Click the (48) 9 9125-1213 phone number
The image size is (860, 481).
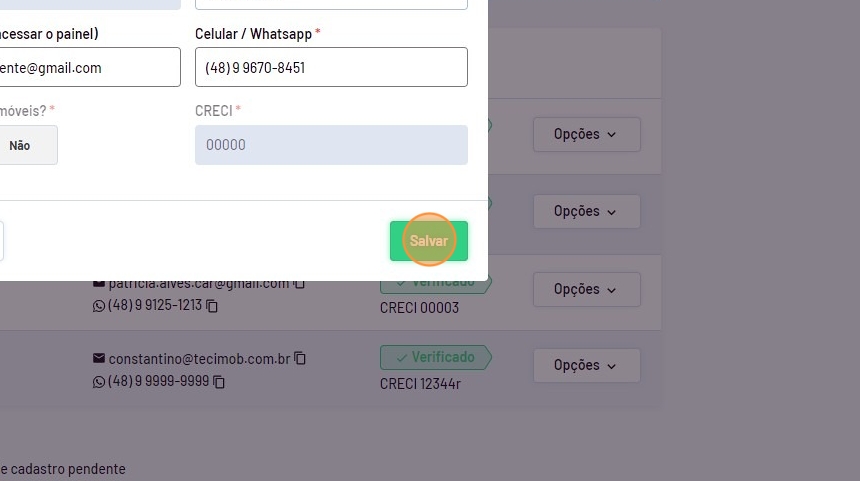154,306
